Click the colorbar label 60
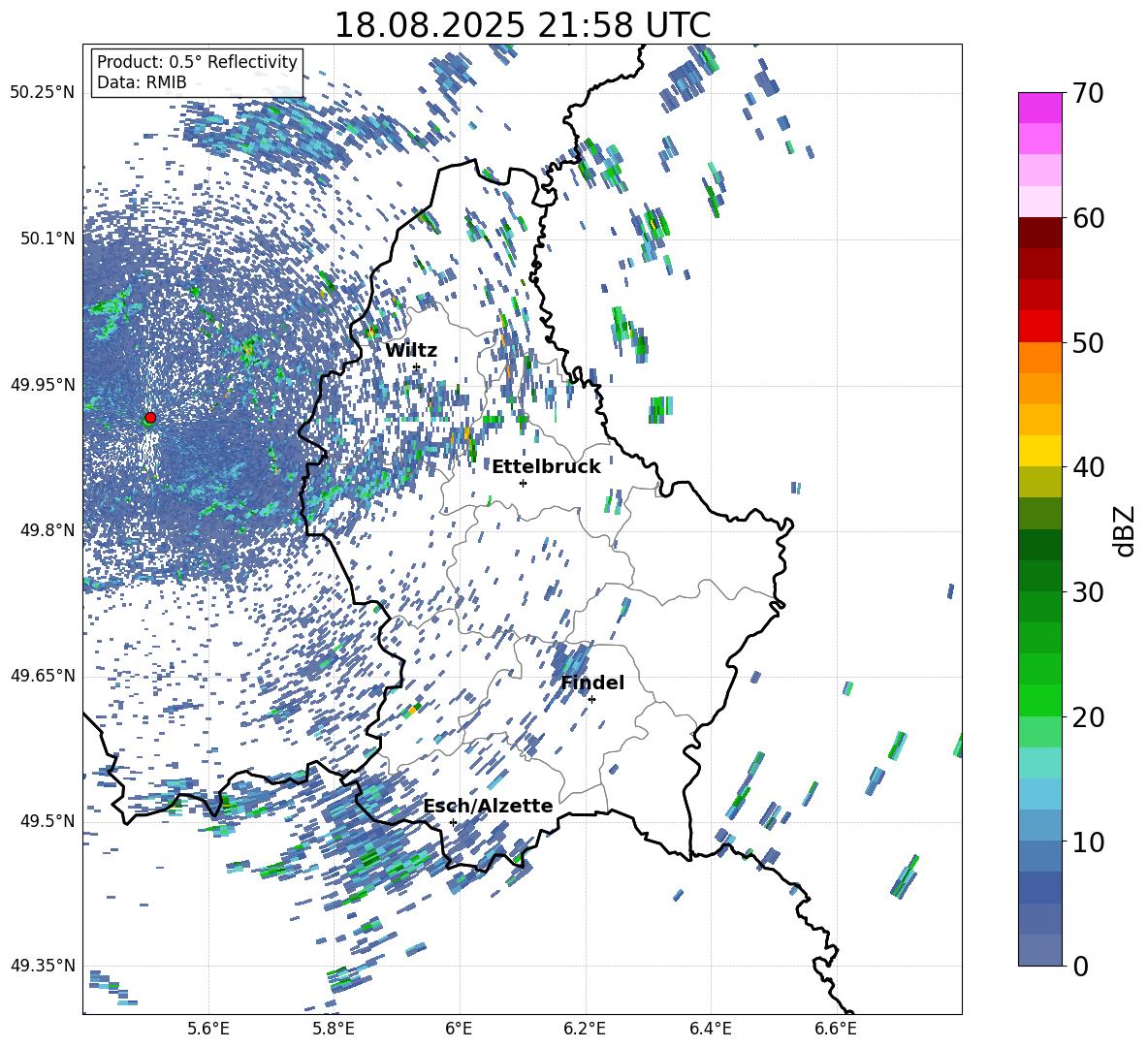This screenshot has width=1148, height=1048. 1088,218
